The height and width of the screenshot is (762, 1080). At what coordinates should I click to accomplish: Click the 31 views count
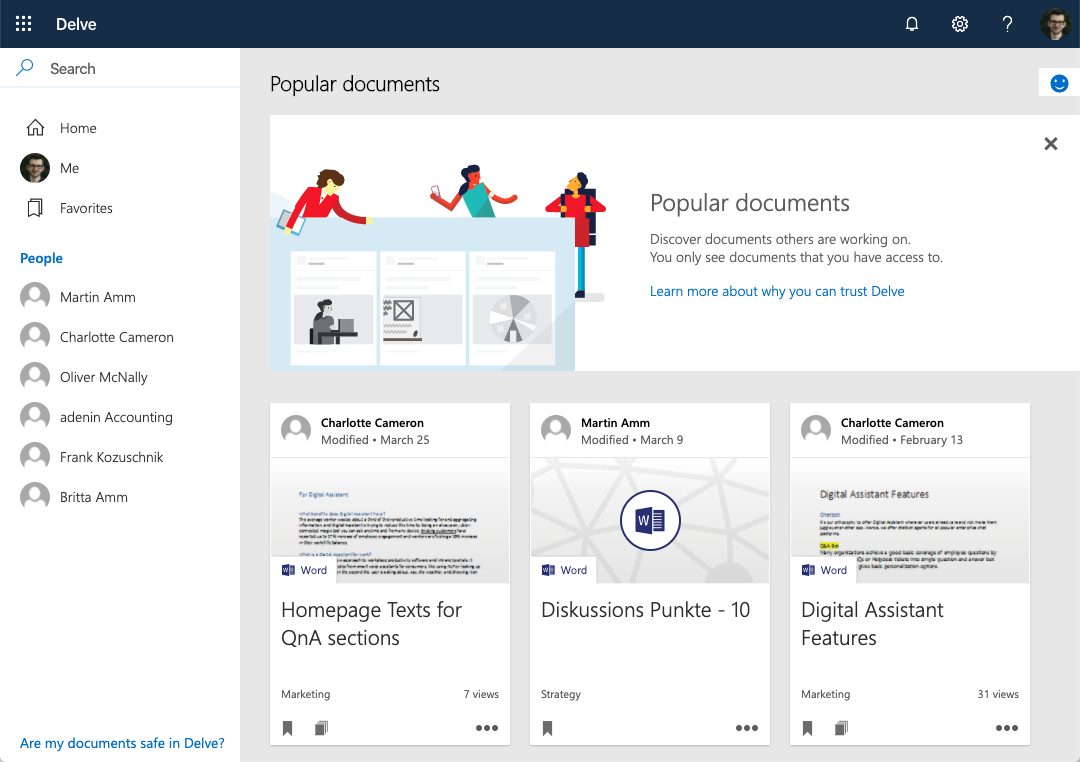(998, 694)
